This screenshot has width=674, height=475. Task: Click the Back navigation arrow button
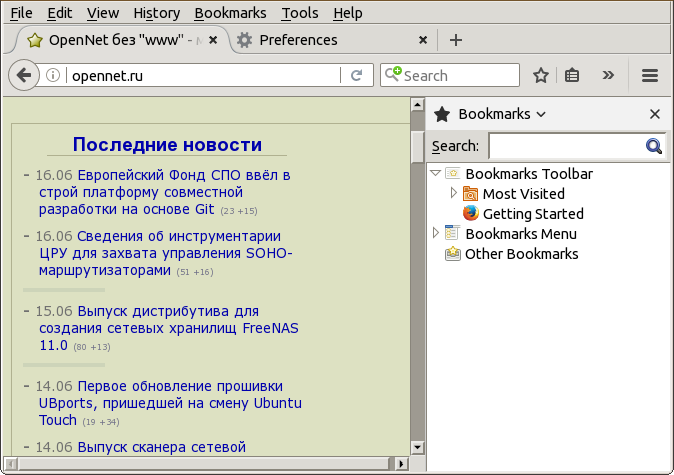24,76
